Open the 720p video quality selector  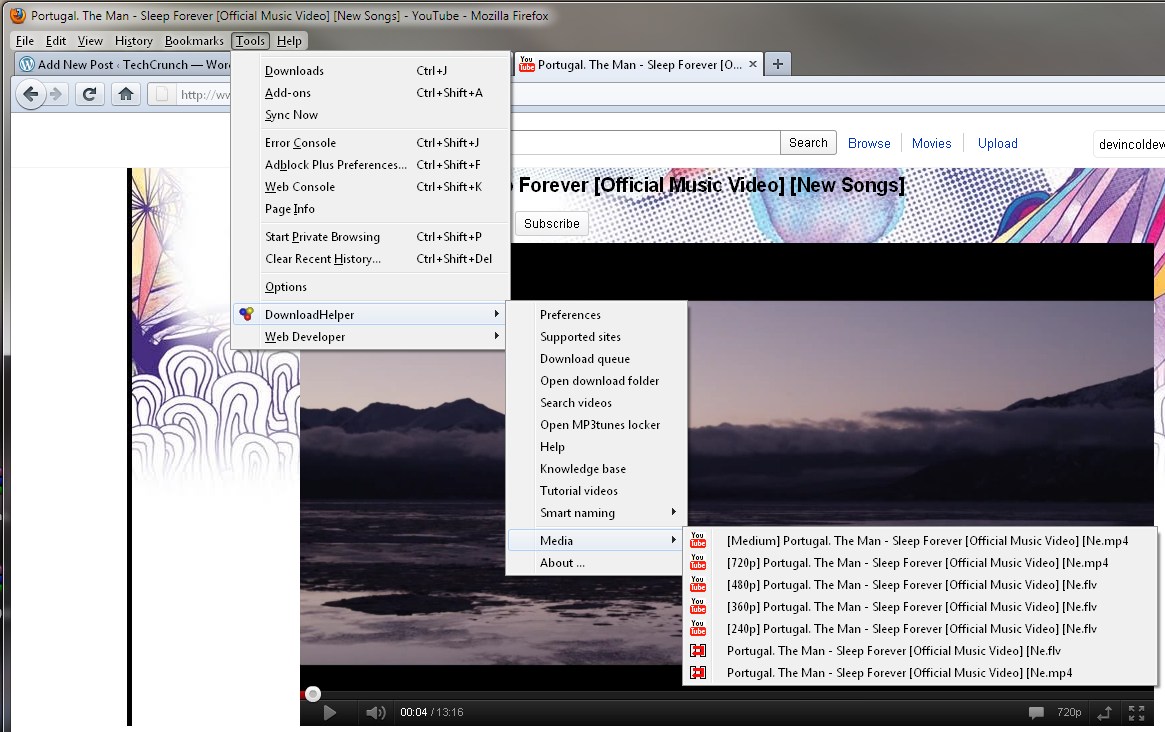tap(1069, 712)
